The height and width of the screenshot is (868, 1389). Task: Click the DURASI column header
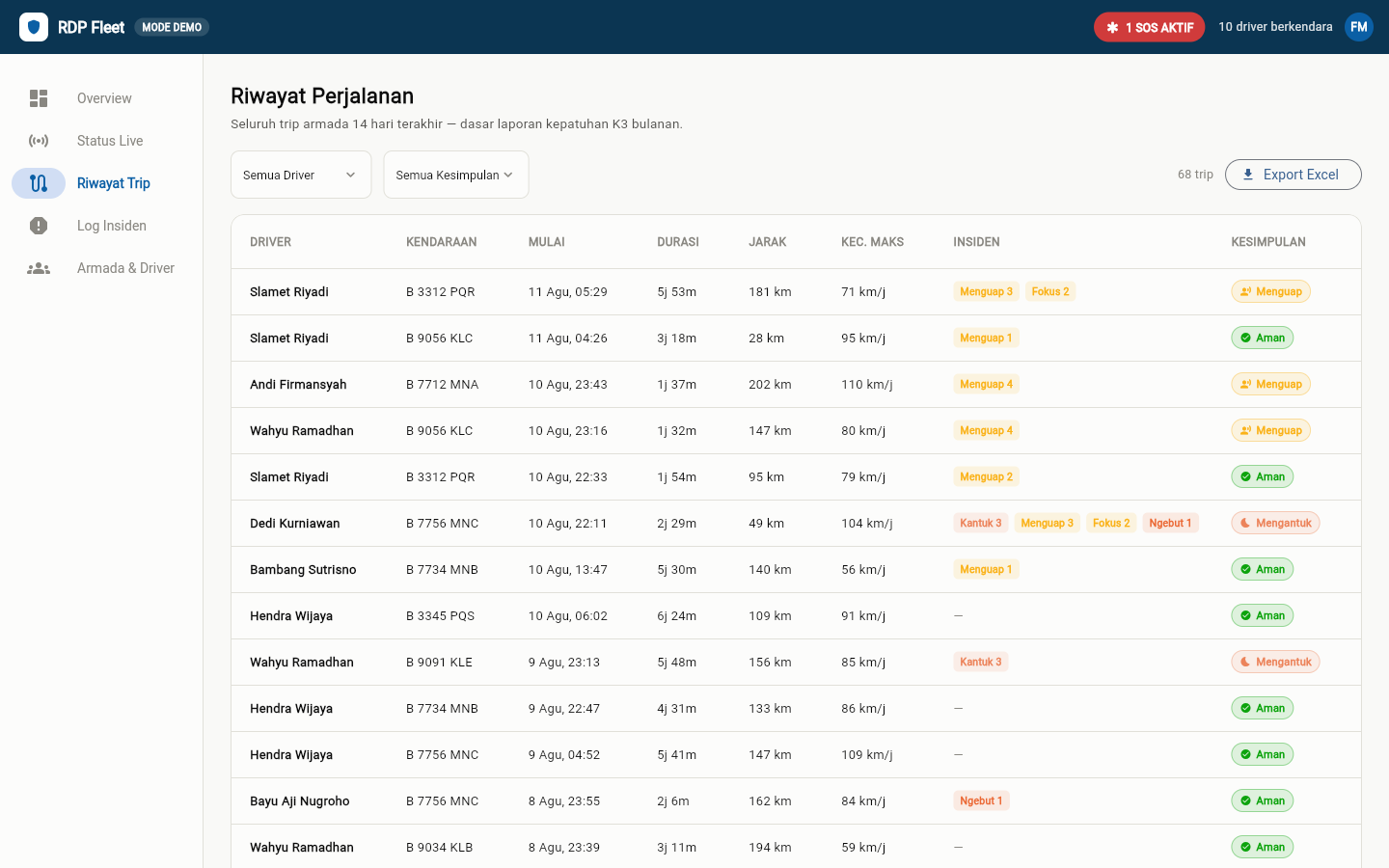tap(678, 242)
